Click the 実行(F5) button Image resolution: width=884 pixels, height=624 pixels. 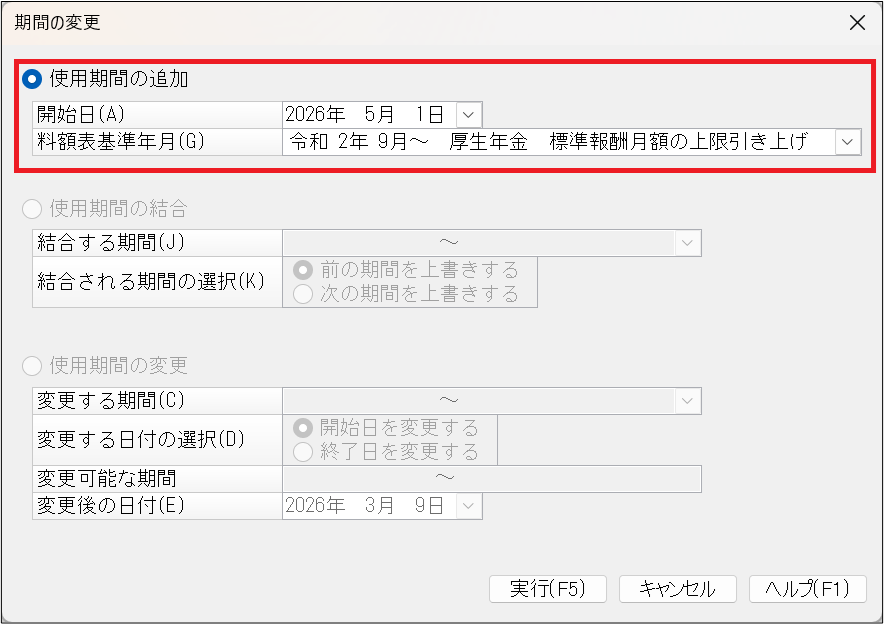(x=547, y=589)
